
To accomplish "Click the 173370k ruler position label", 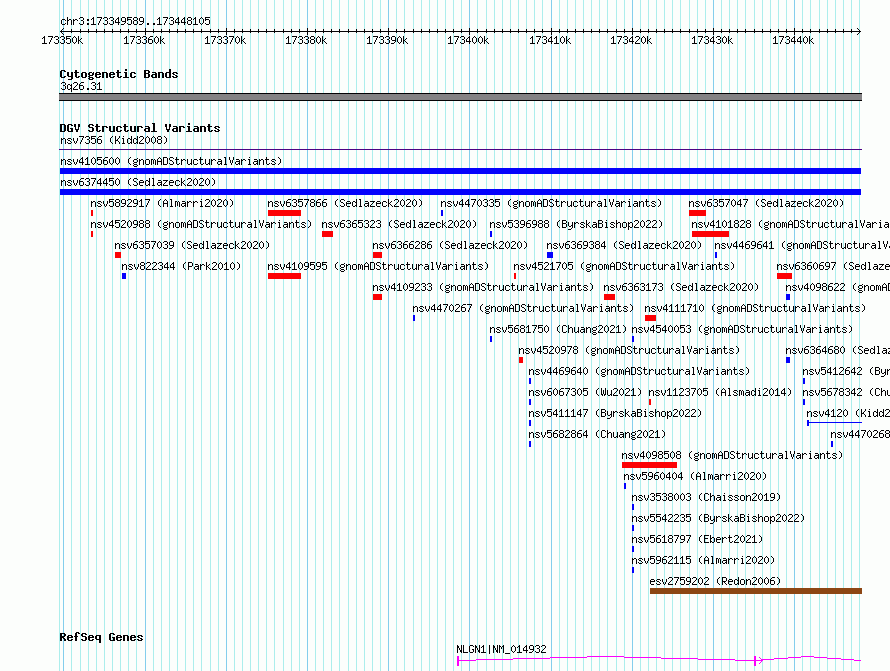I will (x=225, y=40).
